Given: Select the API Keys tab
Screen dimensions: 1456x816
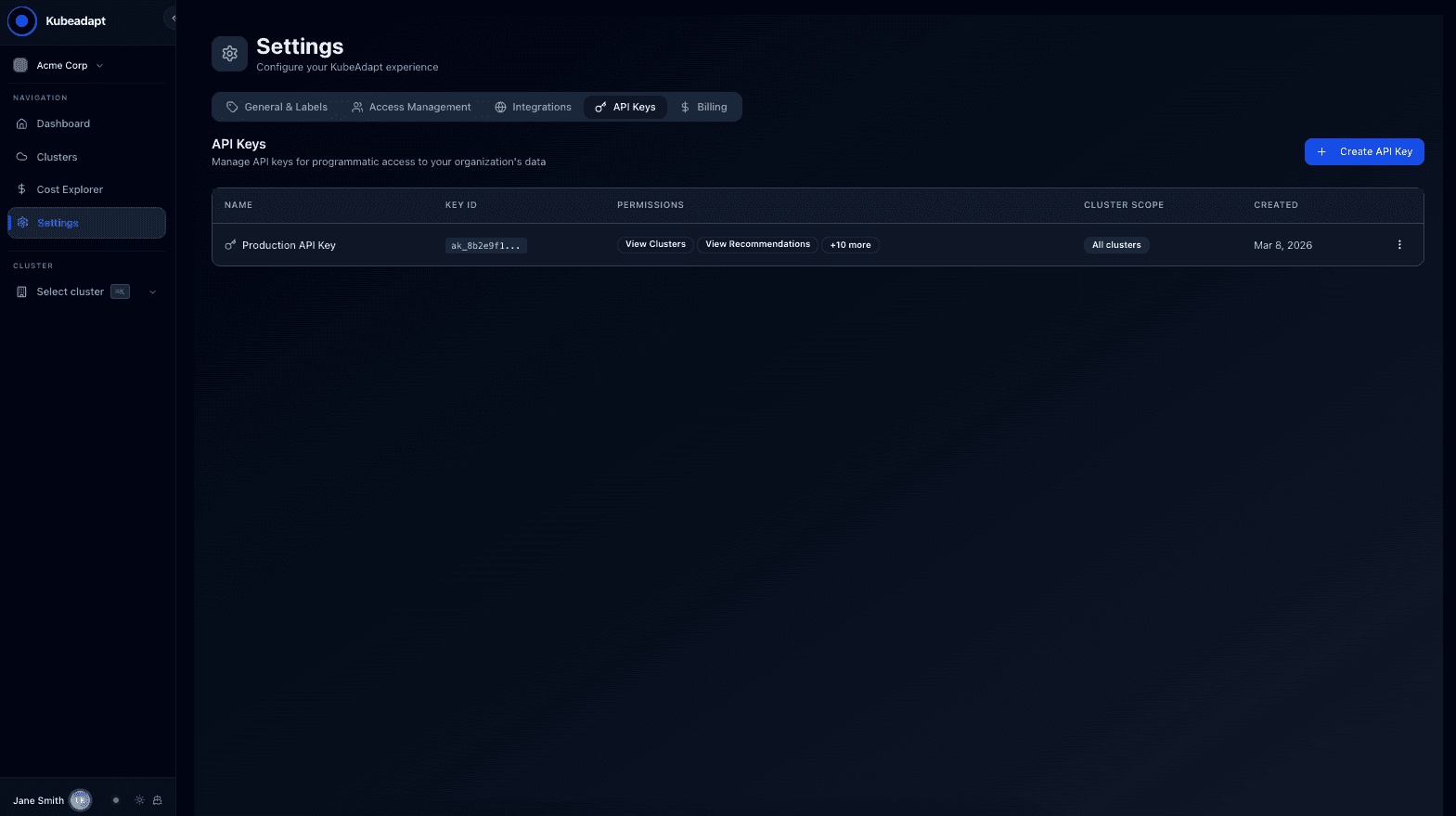Looking at the screenshot, I should pyautogui.click(x=625, y=107).
